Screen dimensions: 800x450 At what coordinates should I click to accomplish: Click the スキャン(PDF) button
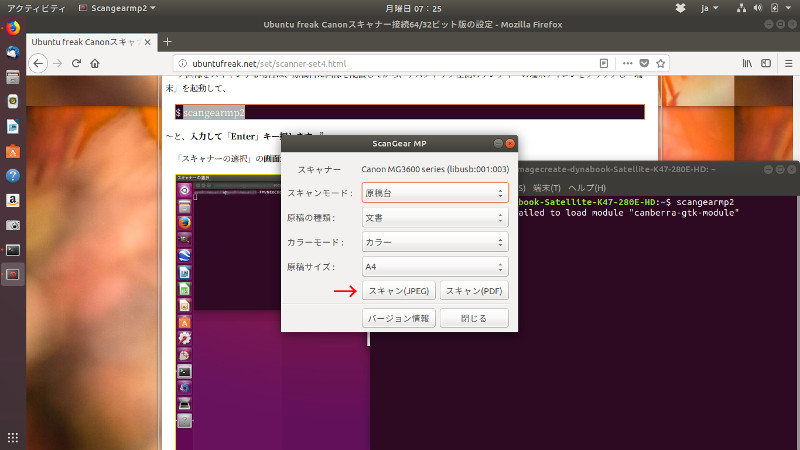(474, 291)
